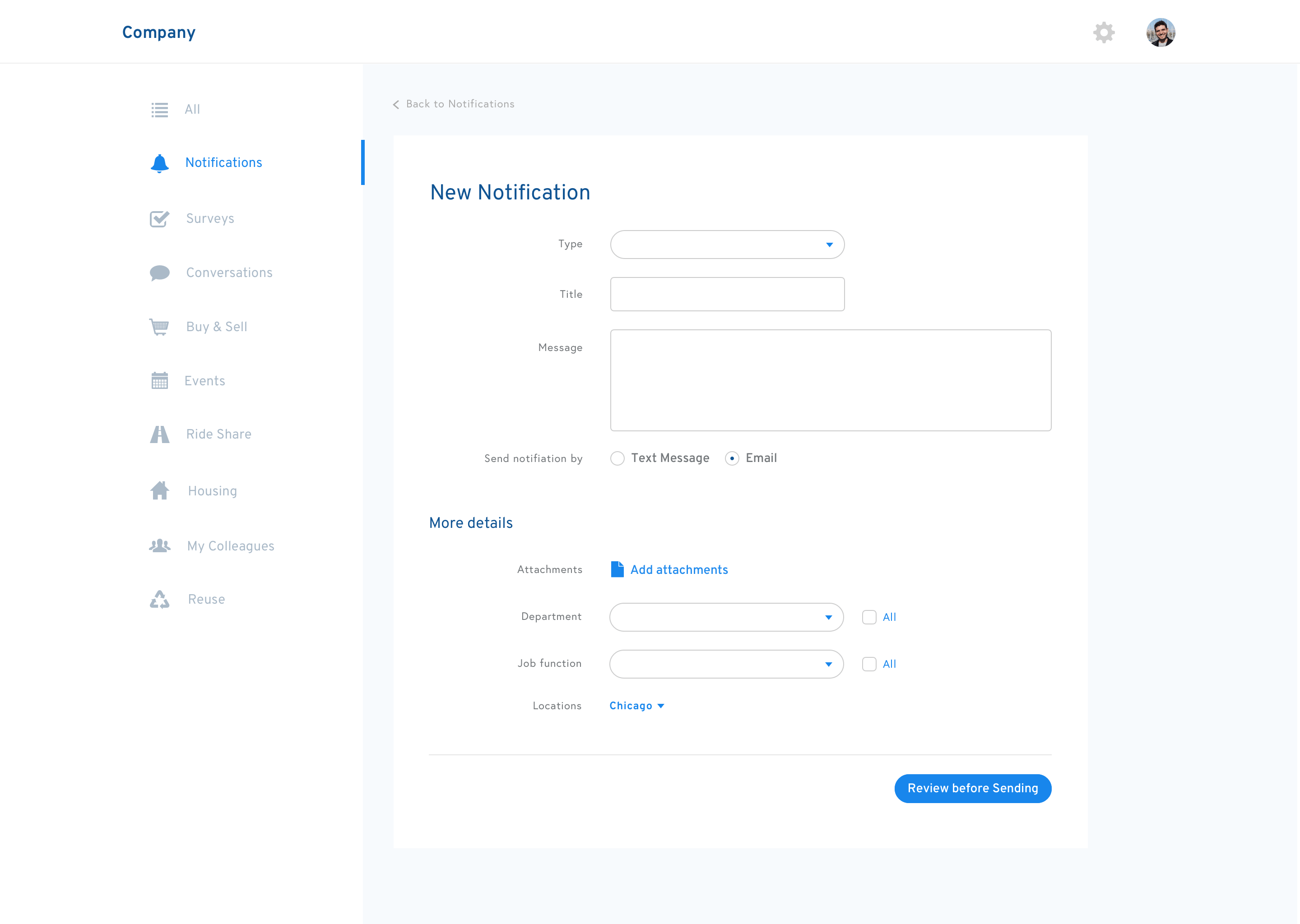Viewport: 1300px width, 924px height.
Task: Click the Notifications bell icon
Action: [159, 163]
